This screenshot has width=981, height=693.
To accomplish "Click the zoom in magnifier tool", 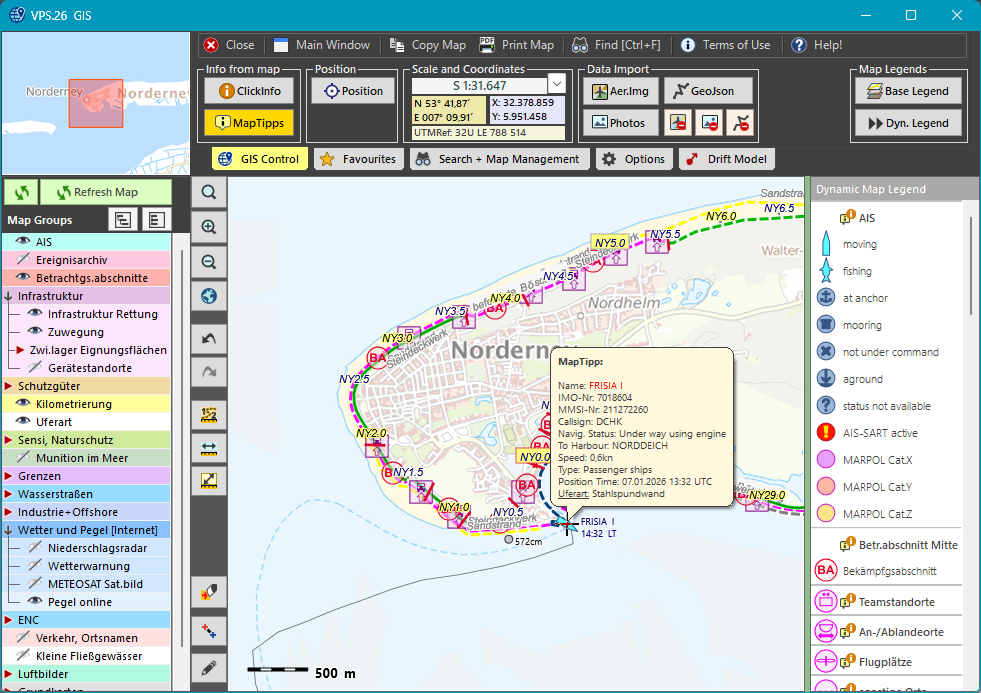I will (x=209, y=227).
